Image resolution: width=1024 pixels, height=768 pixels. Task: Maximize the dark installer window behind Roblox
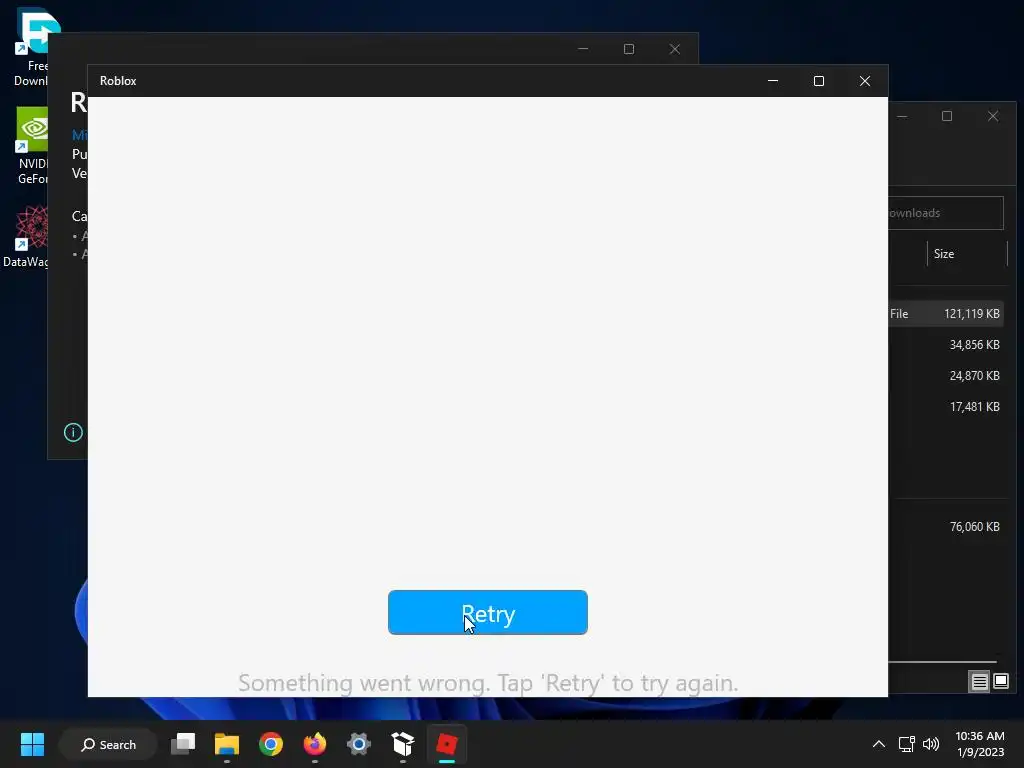point(629,49)
